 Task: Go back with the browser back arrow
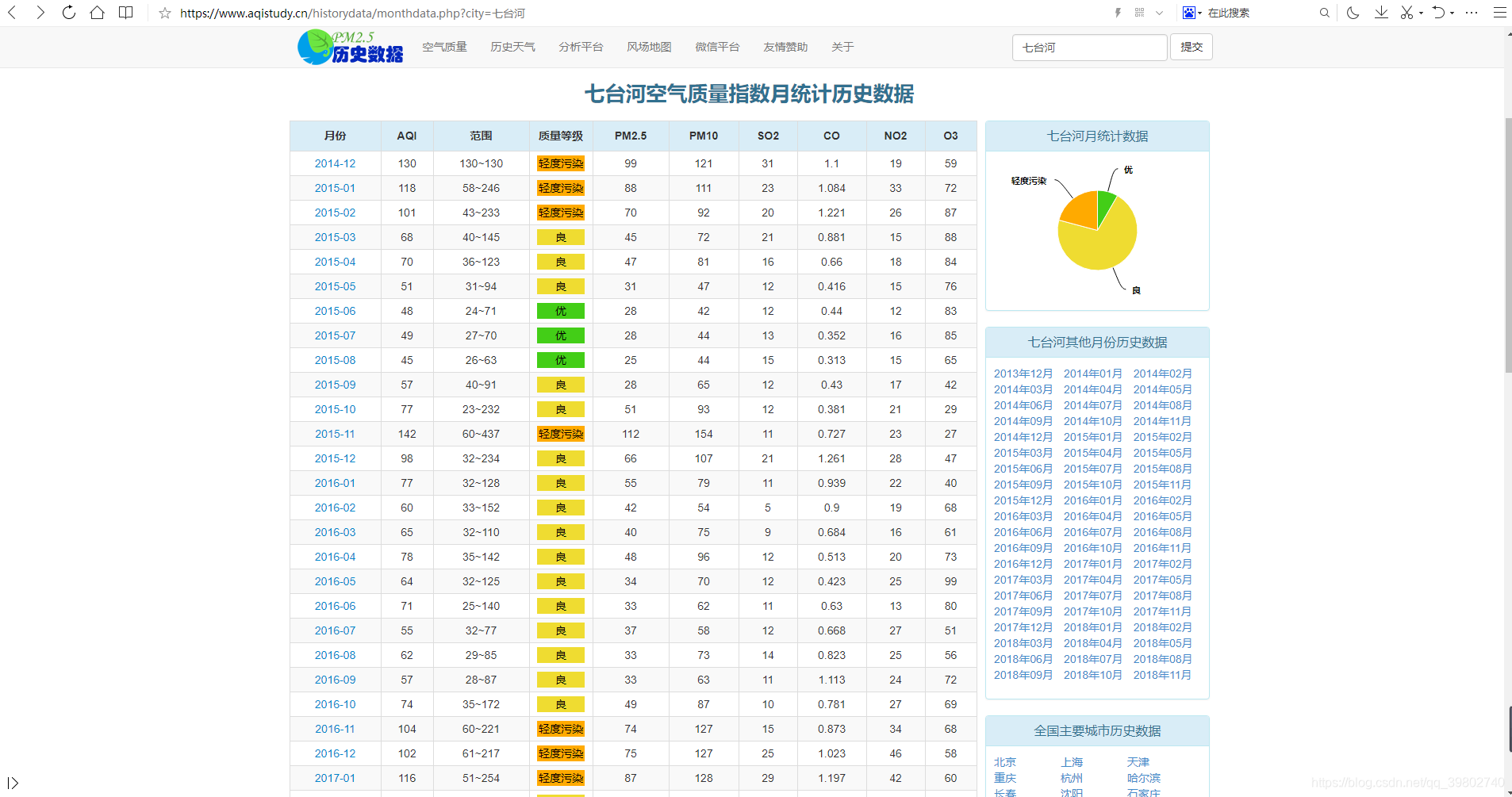point(12,13)
